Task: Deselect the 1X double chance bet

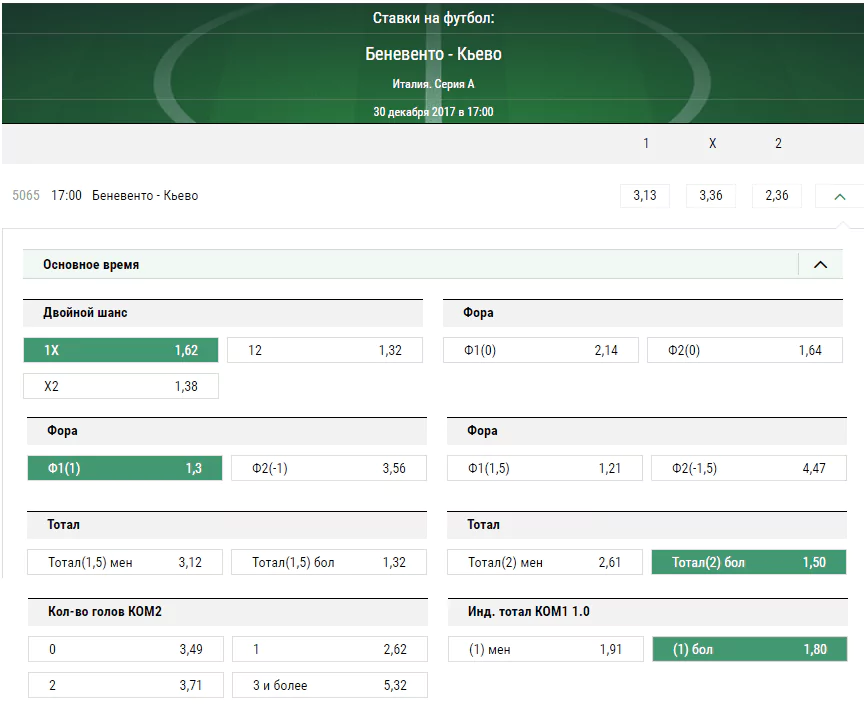Action: [x=121, y=350]
